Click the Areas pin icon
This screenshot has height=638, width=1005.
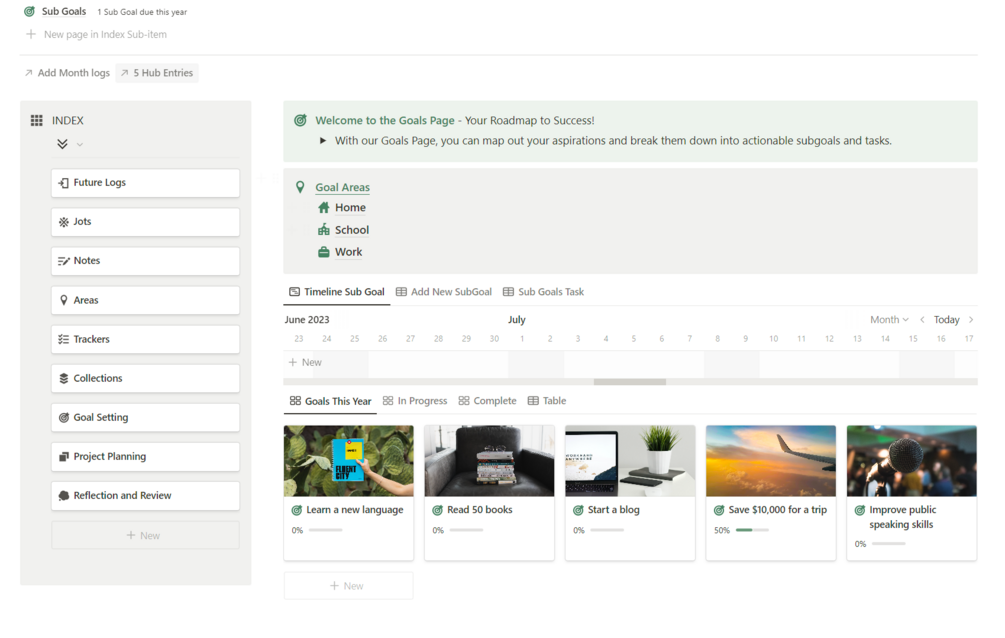(63, 300)
